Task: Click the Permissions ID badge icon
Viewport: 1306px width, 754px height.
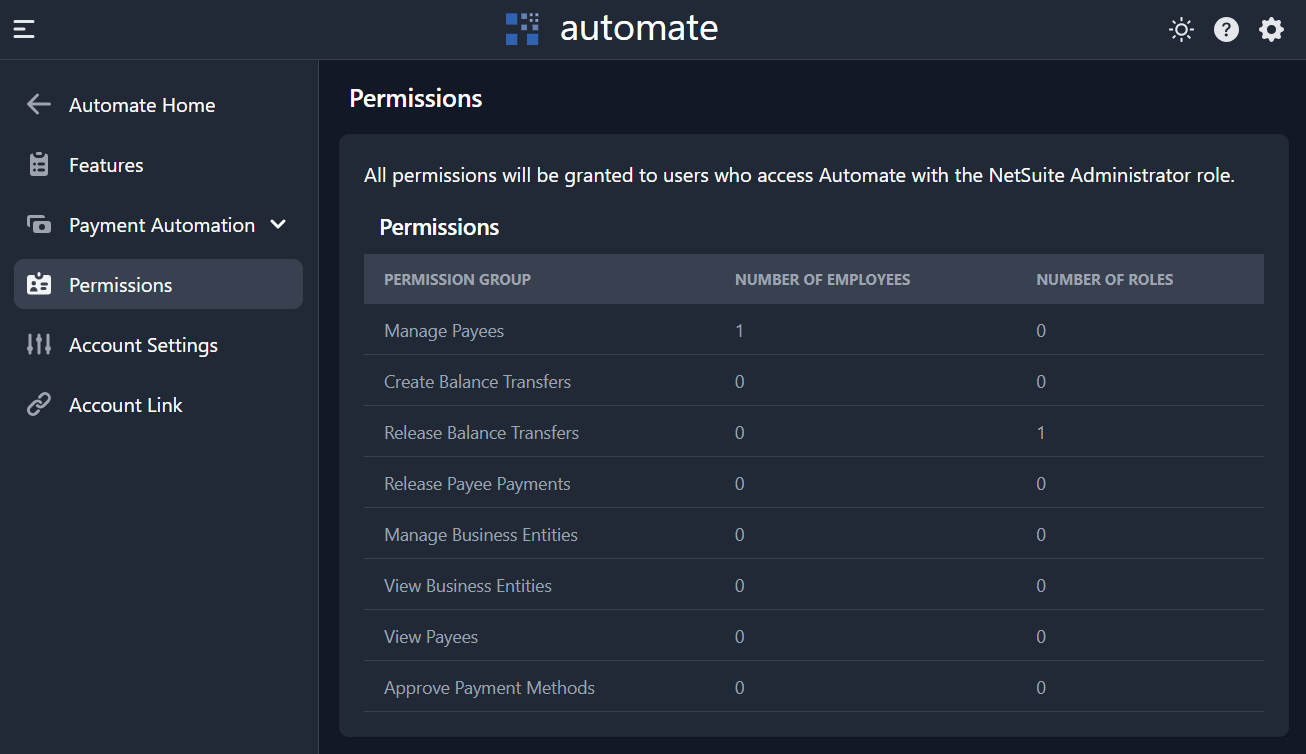Action: [x=39, y=285]
